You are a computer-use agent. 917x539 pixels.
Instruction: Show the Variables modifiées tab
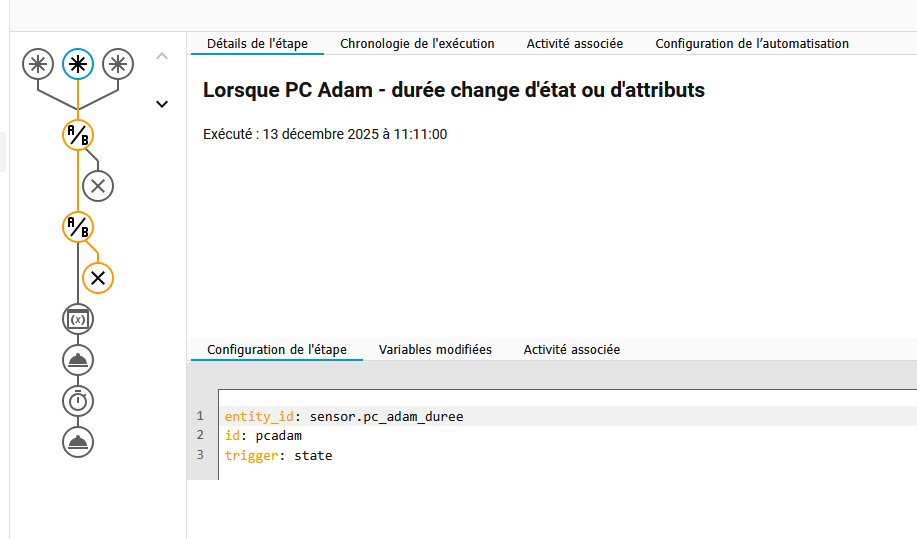point(435,350)
